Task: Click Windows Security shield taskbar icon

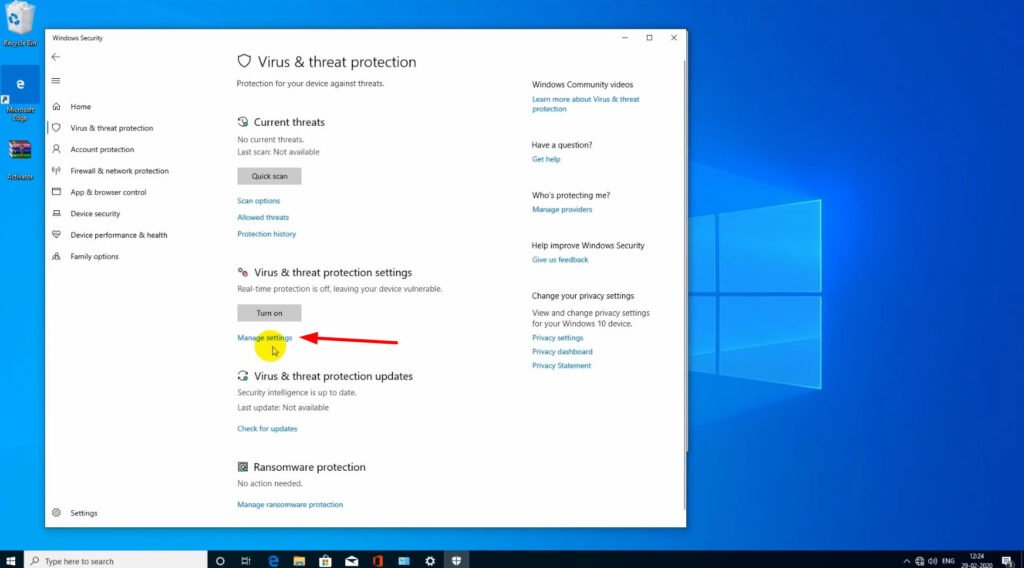Action: click(x=456, y=561)
